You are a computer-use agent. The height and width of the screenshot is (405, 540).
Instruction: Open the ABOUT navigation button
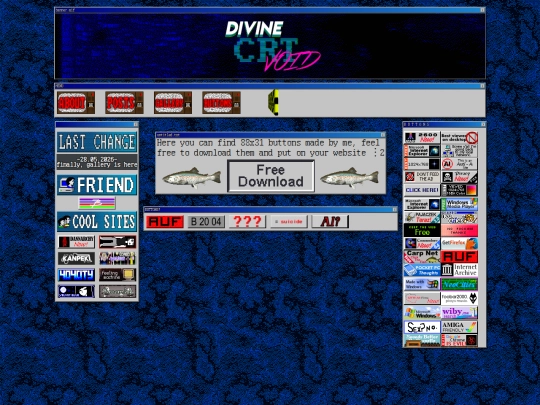tap(76, 102)
